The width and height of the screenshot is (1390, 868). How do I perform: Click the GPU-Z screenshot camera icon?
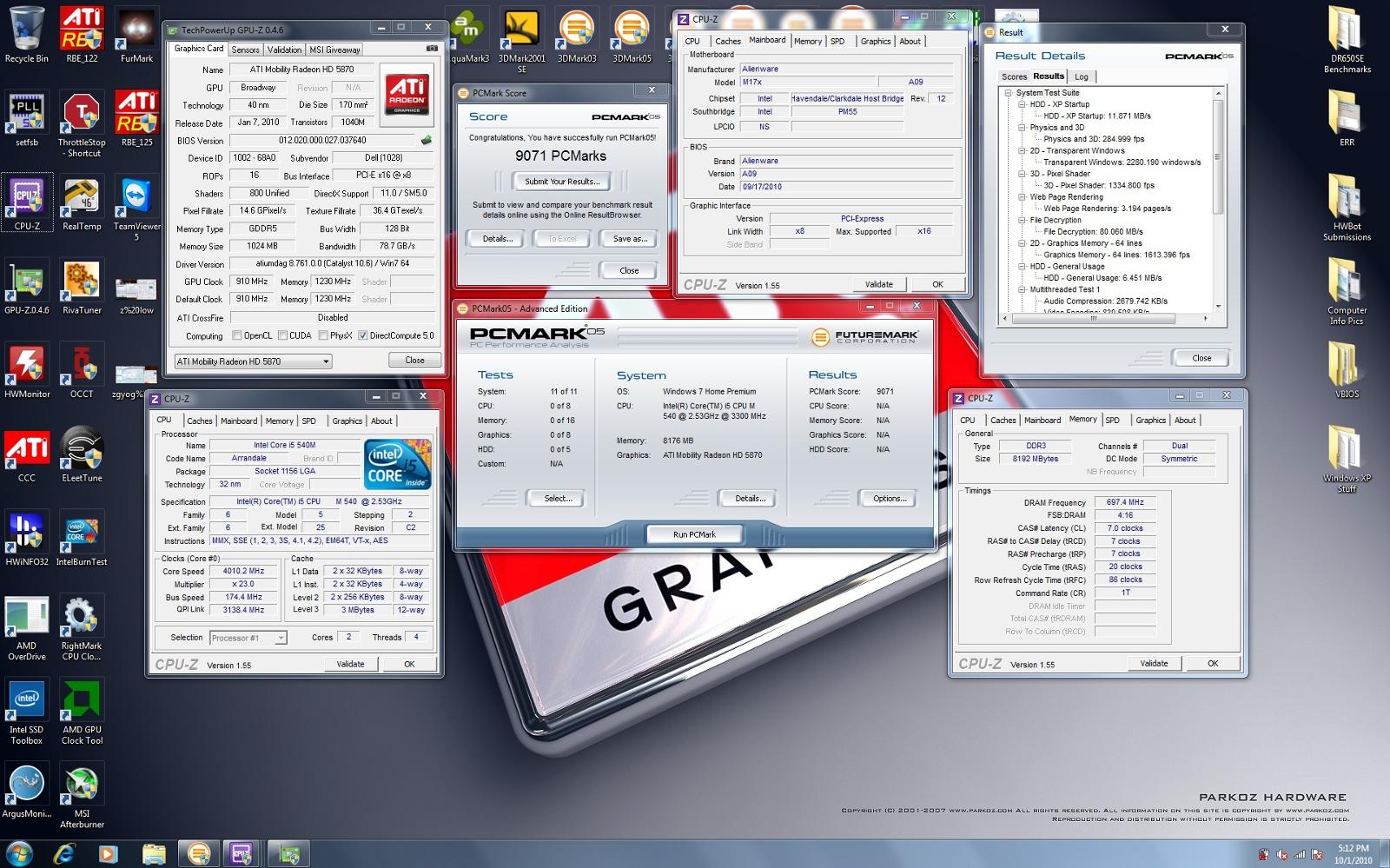(432, 49)
